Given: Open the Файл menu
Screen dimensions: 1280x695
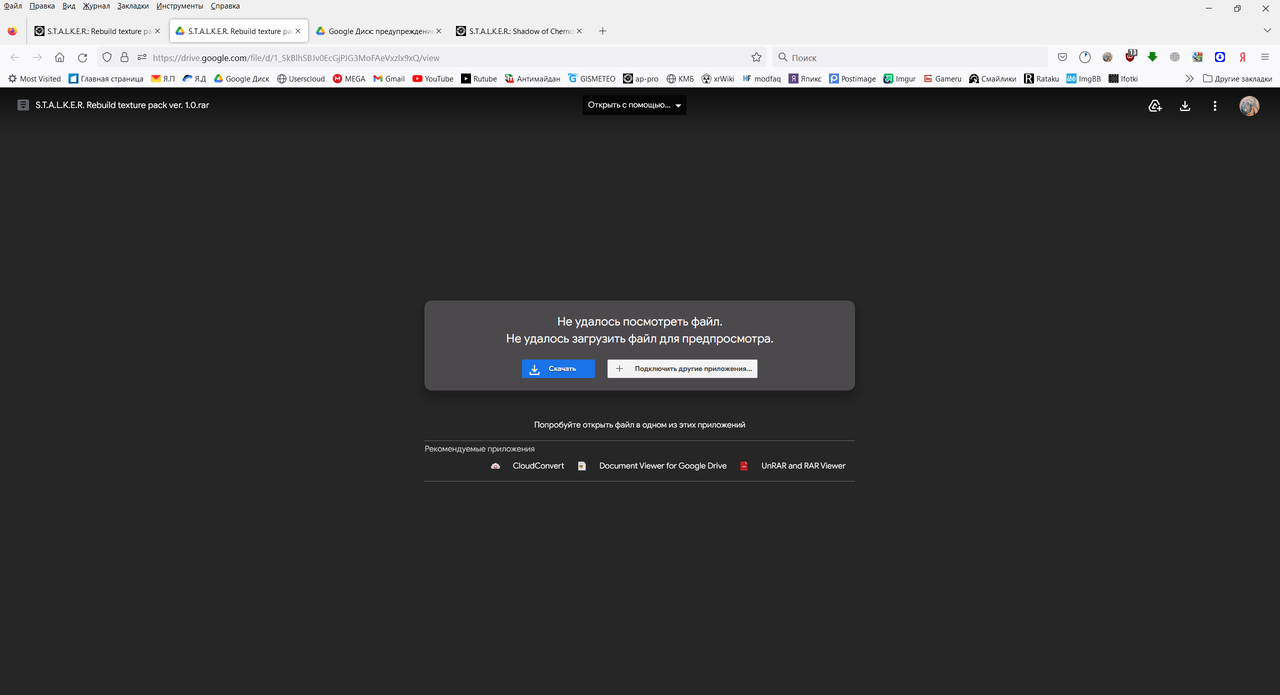Looking at the screenshot, I should point(13,6).
